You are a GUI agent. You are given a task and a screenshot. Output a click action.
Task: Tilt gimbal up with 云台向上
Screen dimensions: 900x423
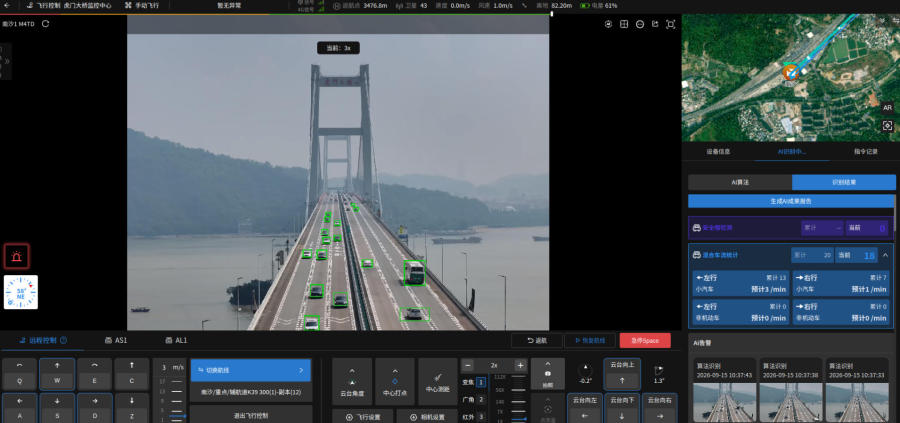(x=622, y=374)
